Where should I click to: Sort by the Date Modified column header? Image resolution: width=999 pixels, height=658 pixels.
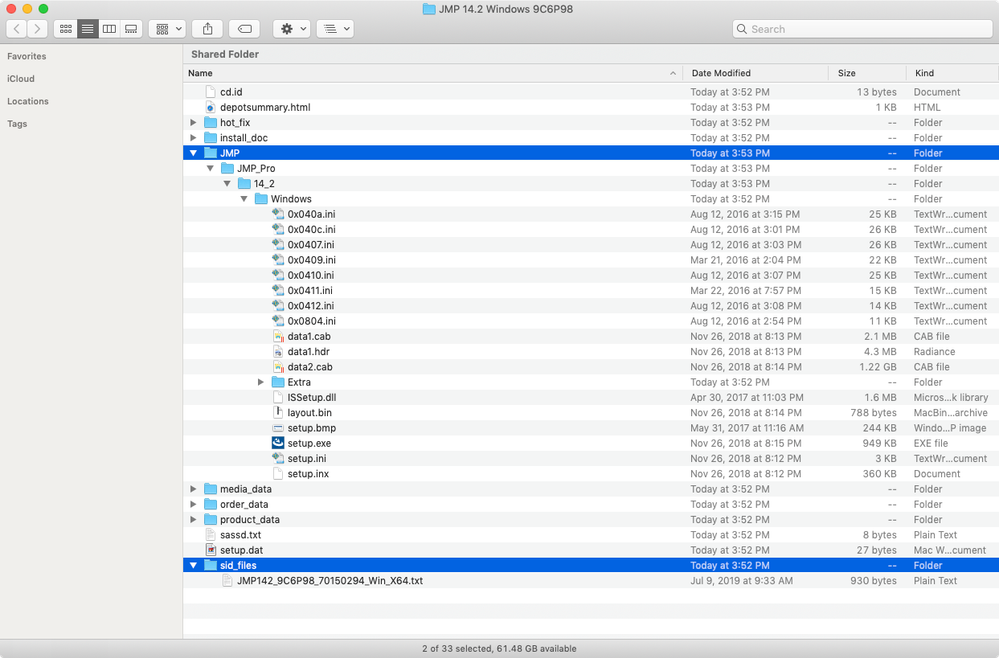point(756,73)
